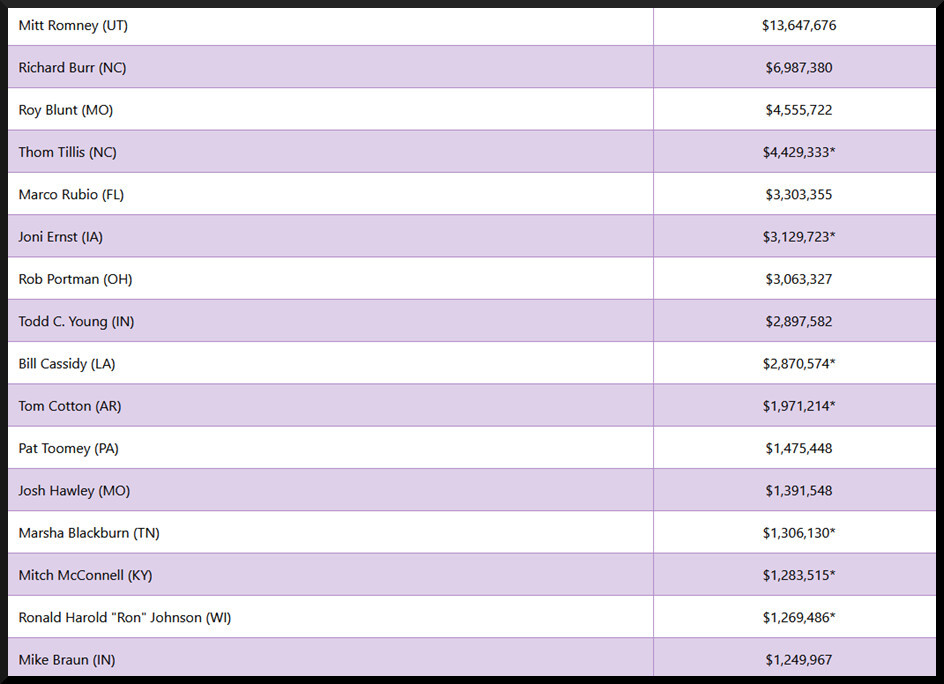This screenshot has height=684, width=944.
Task: Click Rob Portman (OH) in the table
Action: [75, 279]
